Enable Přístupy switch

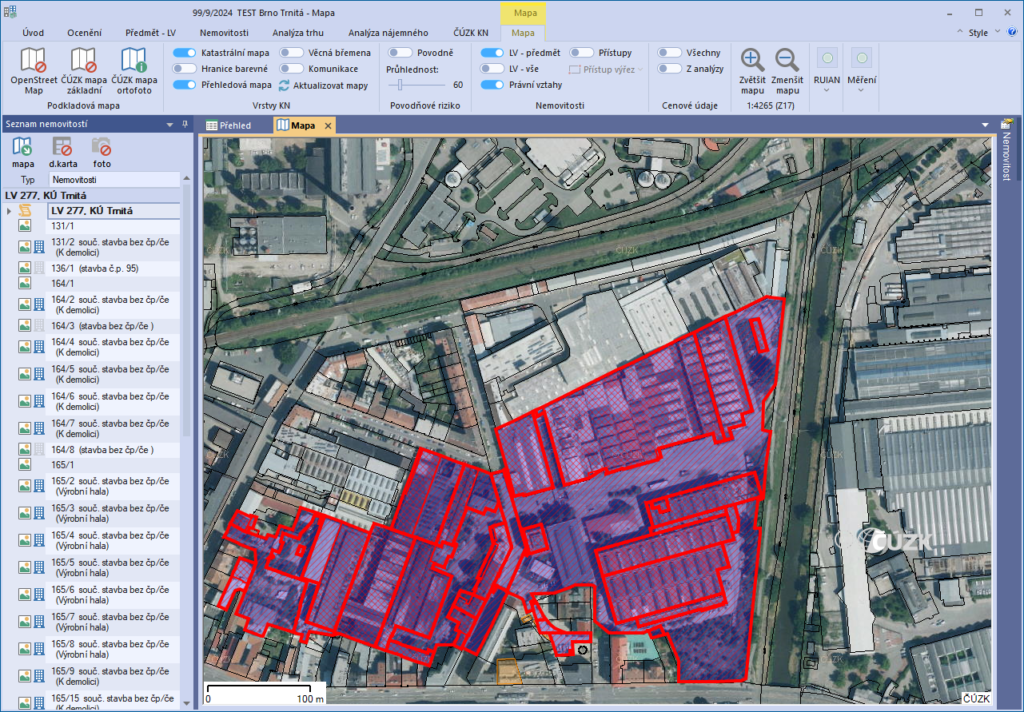[581, 53]
